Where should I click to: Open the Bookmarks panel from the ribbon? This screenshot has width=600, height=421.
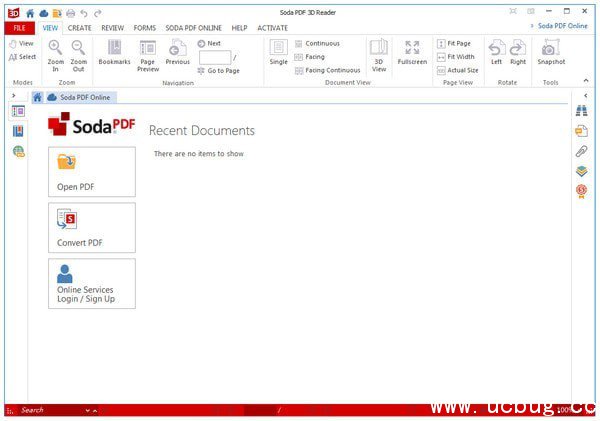114,52
